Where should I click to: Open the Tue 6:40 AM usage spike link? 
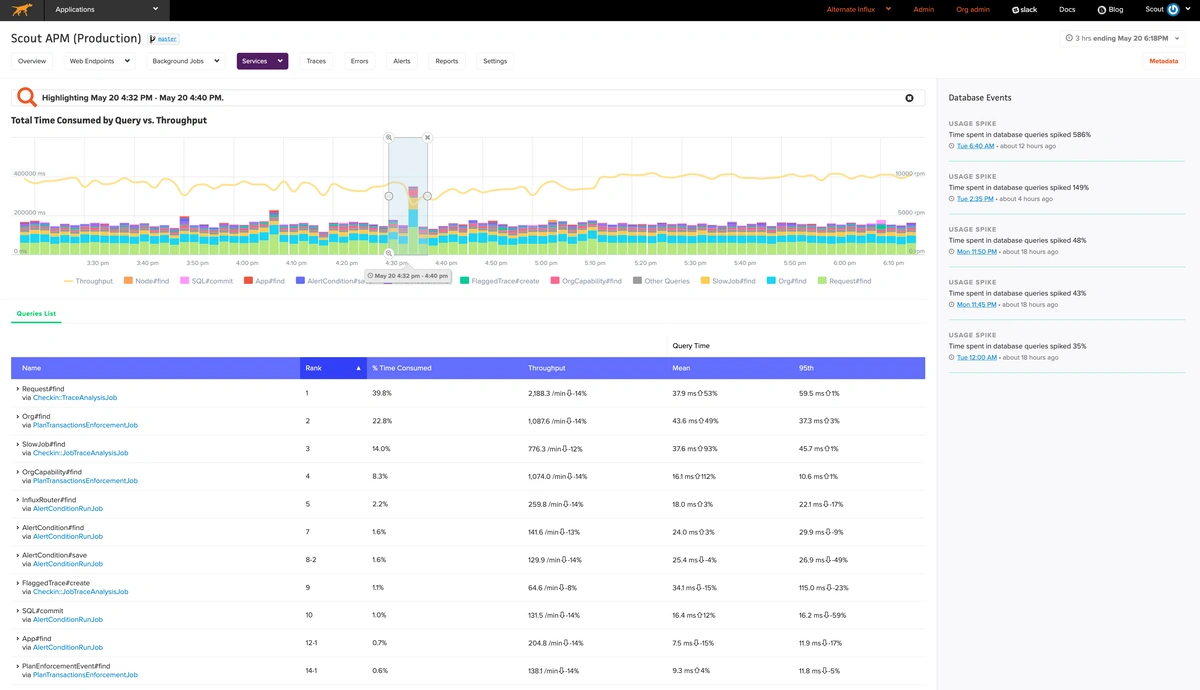(x=975, y=146)
